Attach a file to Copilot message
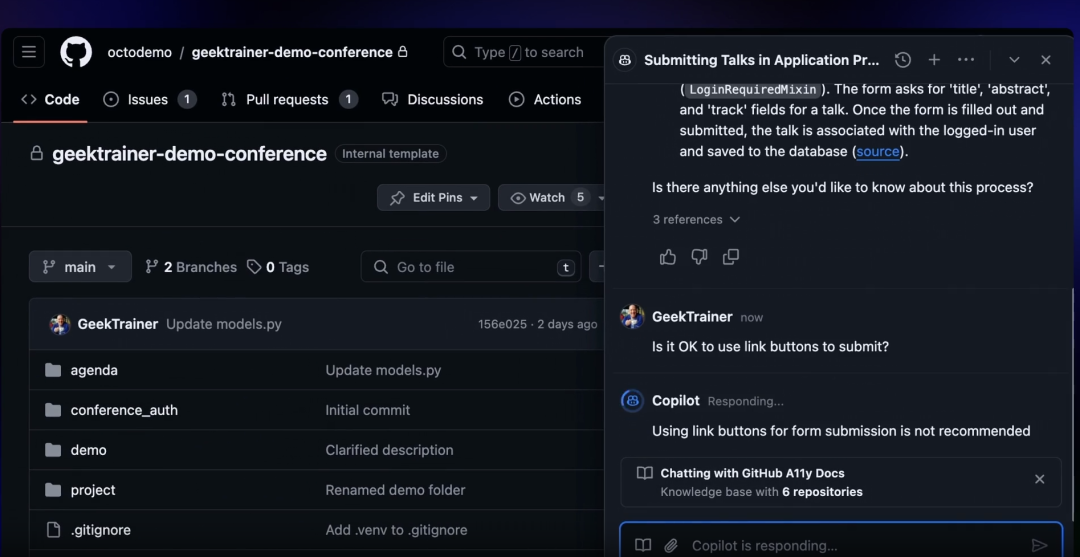The height and width of the screenshot is (557, 1080). point(671,545)
